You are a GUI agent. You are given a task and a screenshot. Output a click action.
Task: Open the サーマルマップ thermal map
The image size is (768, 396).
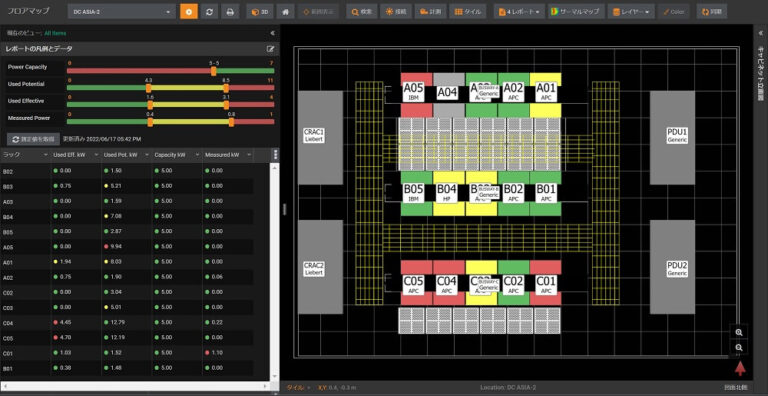click(576, 11)
